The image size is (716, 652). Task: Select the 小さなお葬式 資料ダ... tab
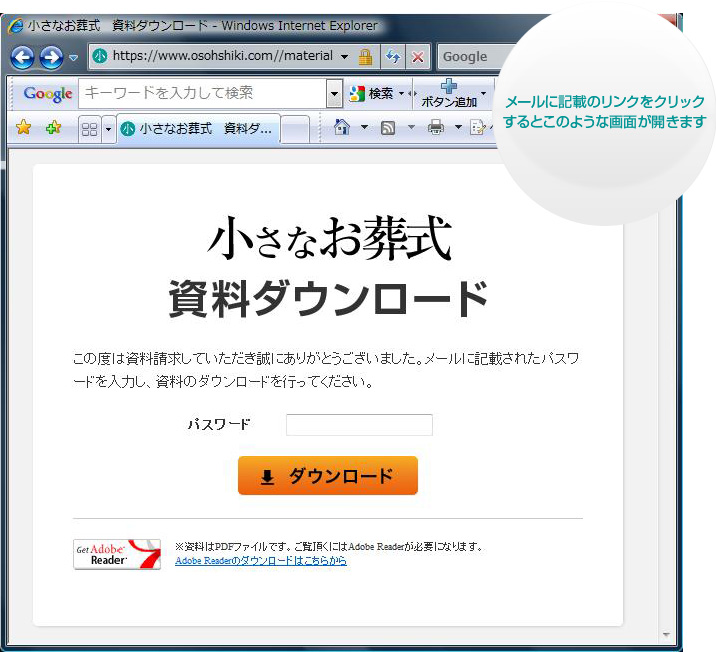point(199,129)
